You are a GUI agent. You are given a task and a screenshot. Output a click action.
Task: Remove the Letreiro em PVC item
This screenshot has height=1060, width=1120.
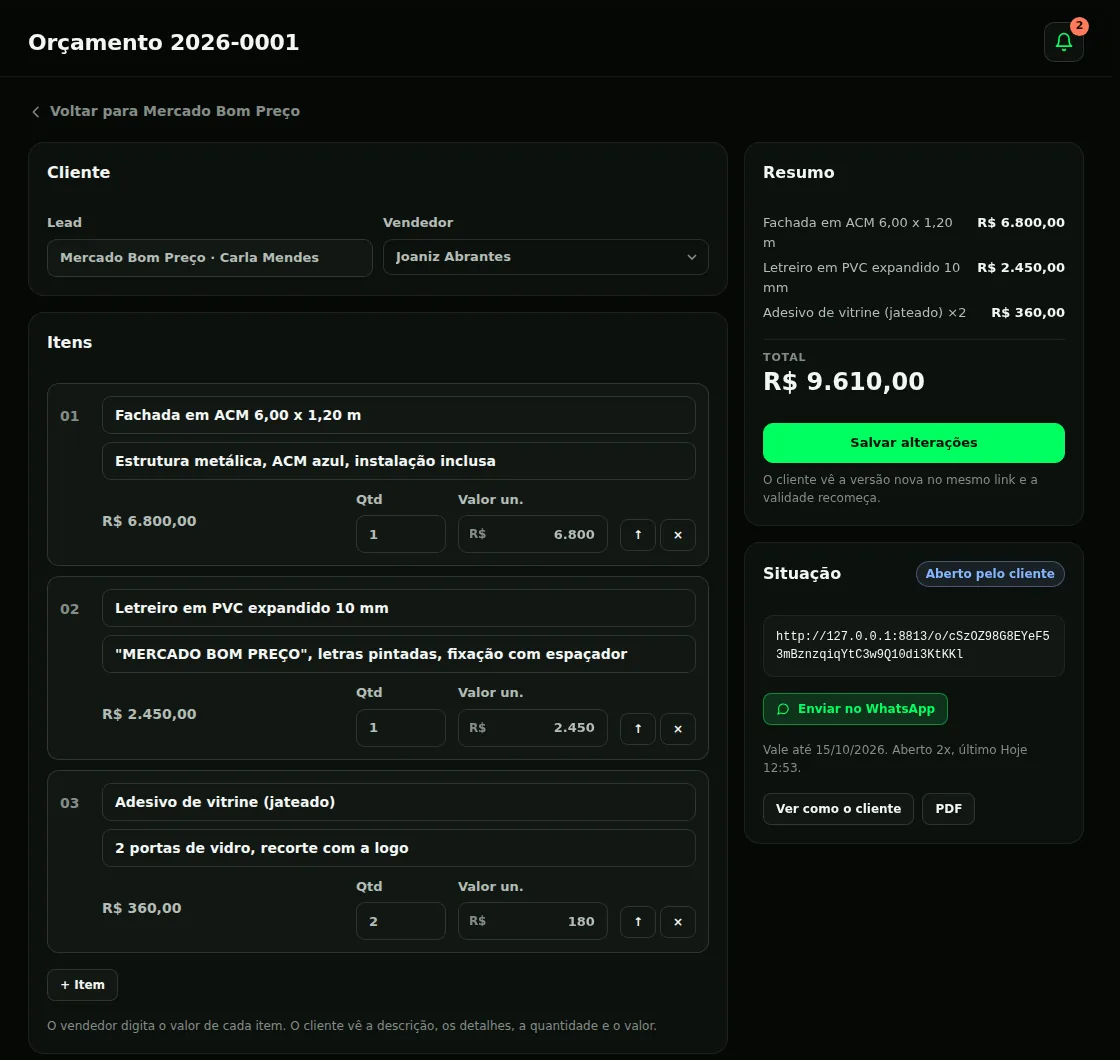677,729
